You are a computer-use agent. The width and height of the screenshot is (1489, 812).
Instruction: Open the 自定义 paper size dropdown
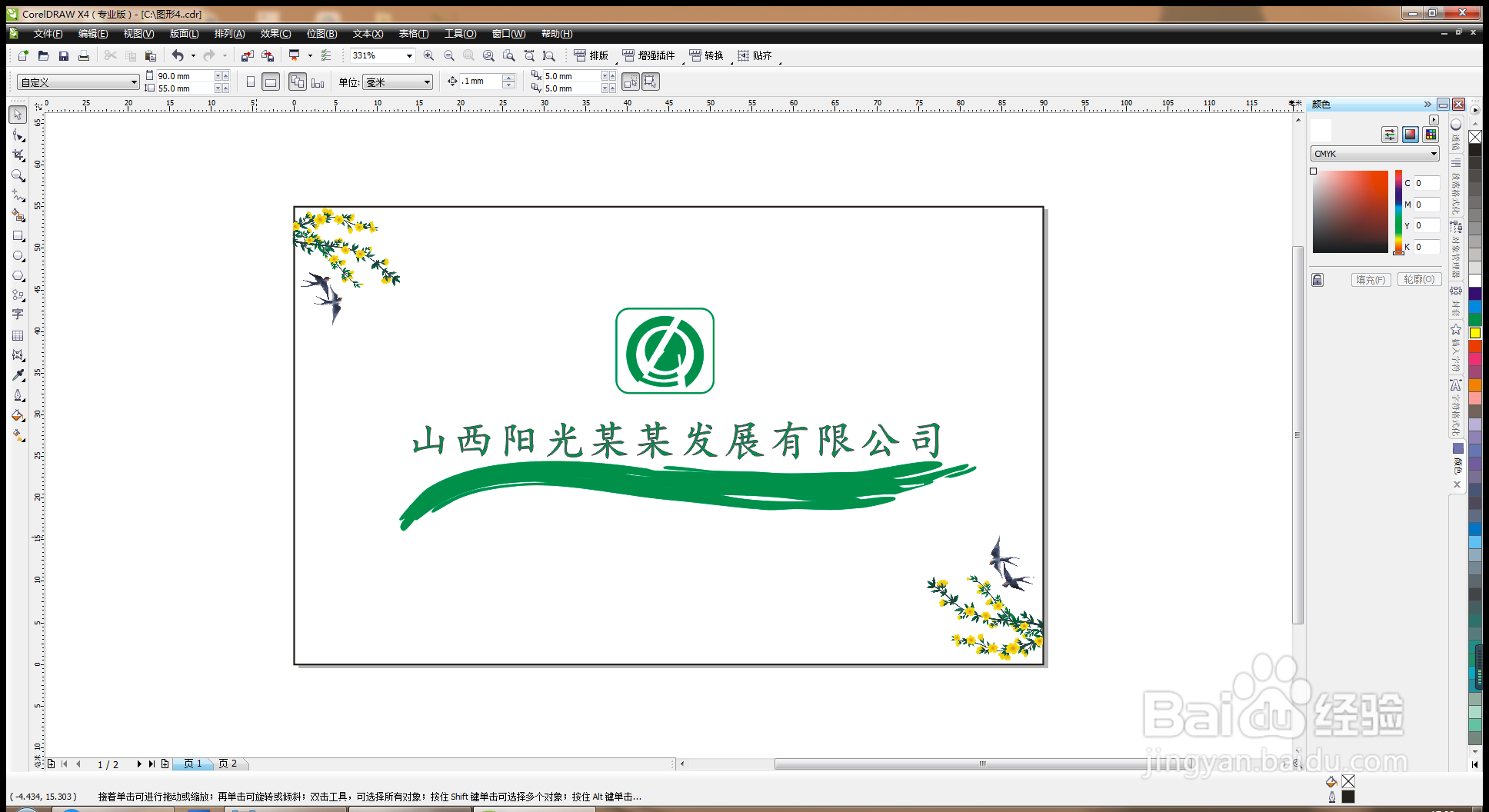click(134, 82)
